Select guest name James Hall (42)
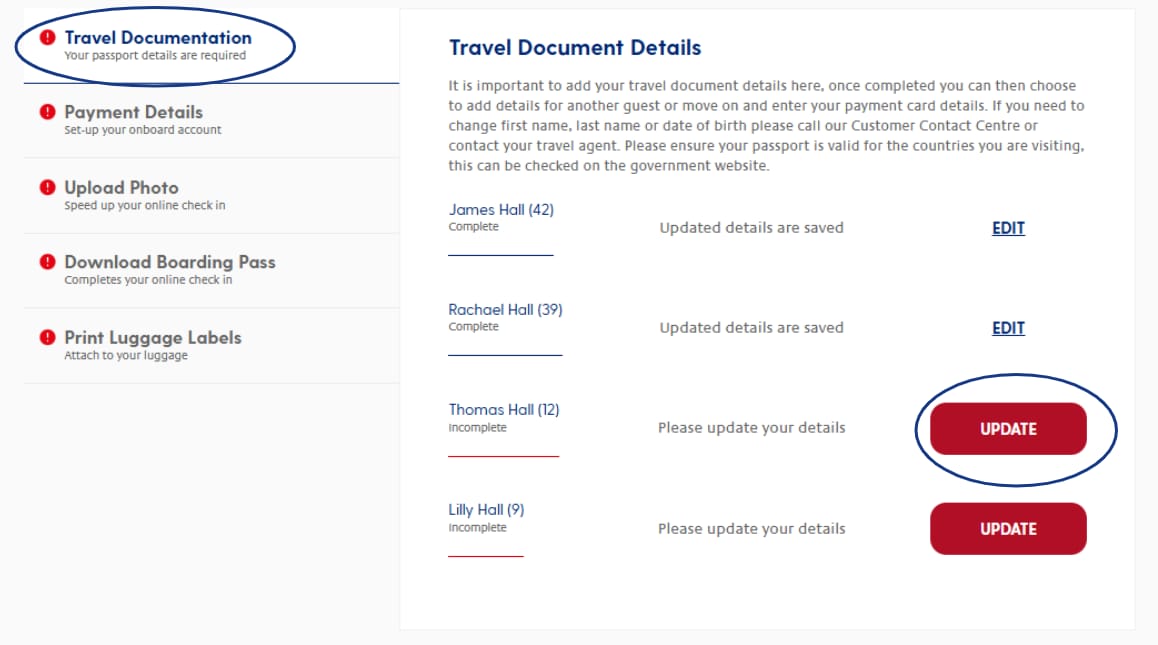 501,210
